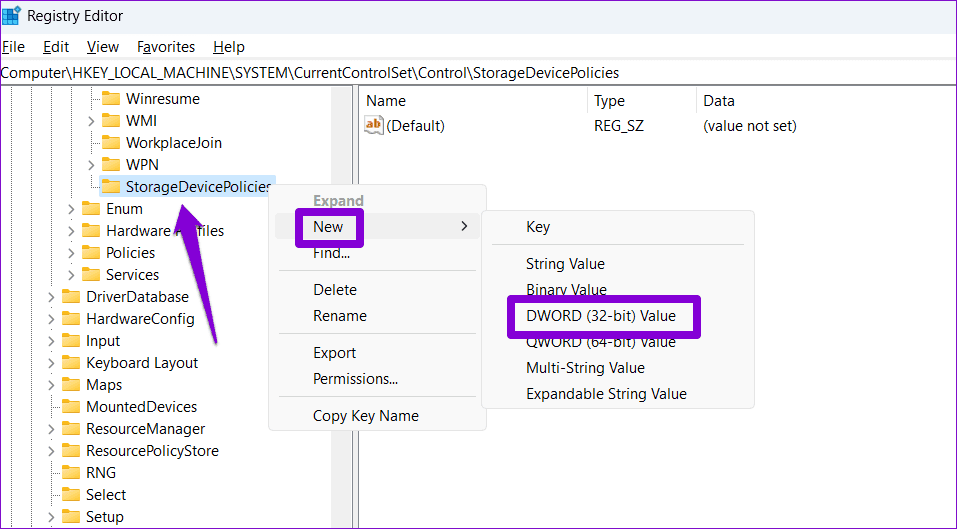Click the Maps folder icon
This screenshot has height=529, width=957.
point(71,384)
